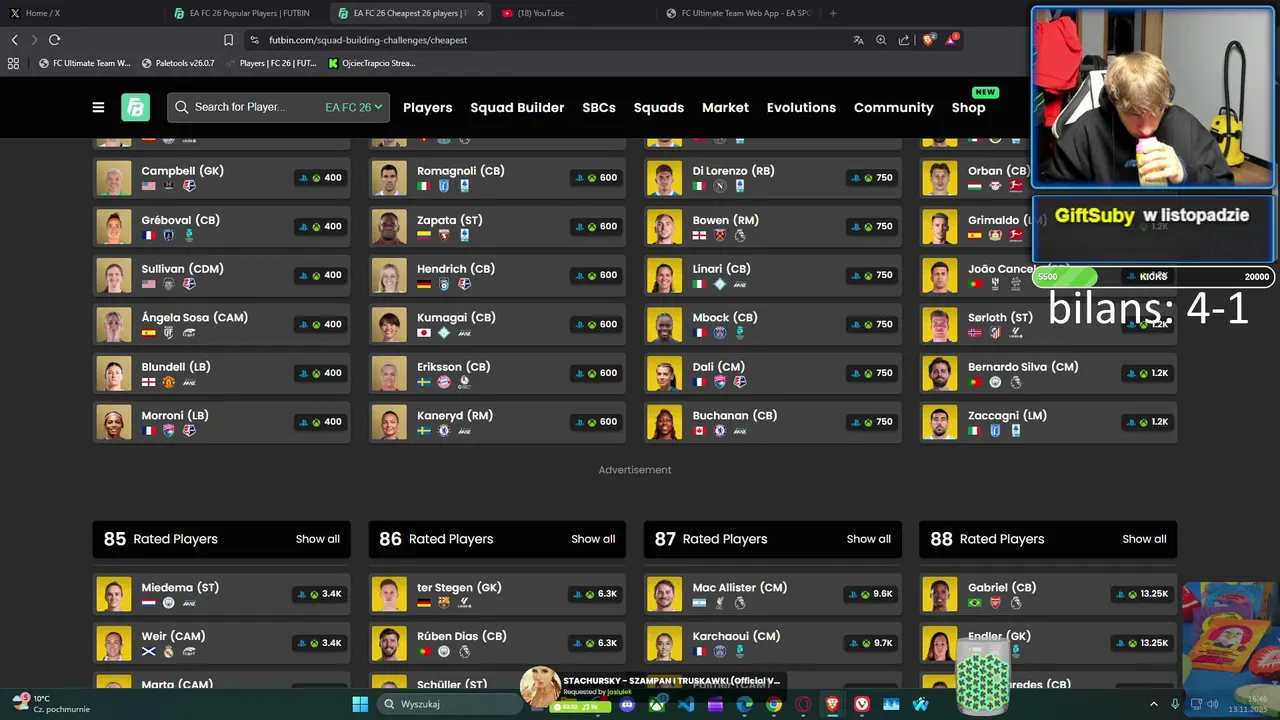Bookmark this page icon
This screenshot has width=1280, height=720.
point(228,40)
